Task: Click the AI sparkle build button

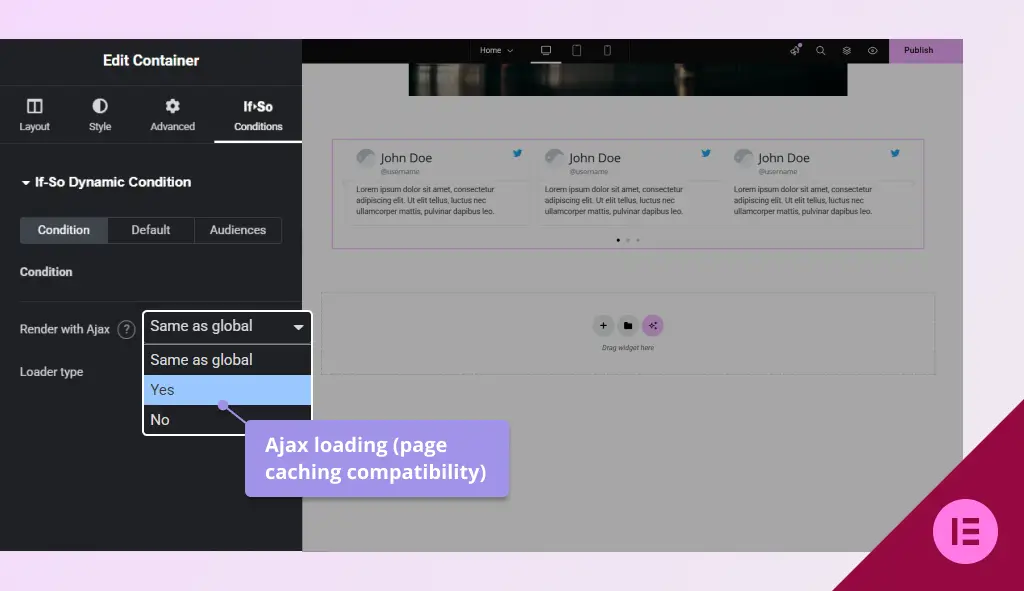Action: point(652,325)
